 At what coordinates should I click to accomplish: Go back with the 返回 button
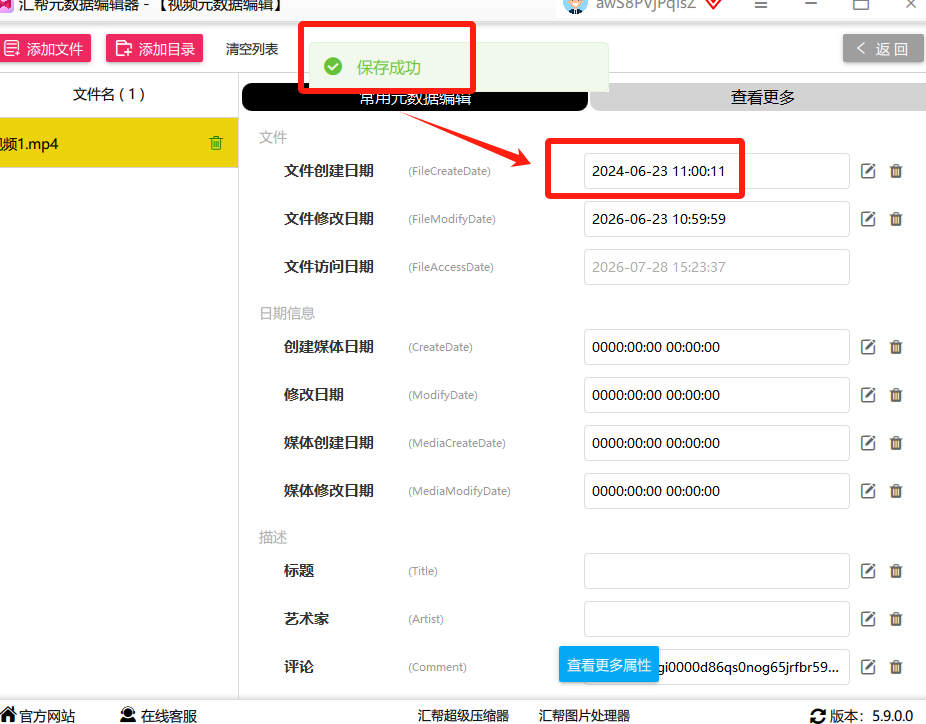(883, 48)
